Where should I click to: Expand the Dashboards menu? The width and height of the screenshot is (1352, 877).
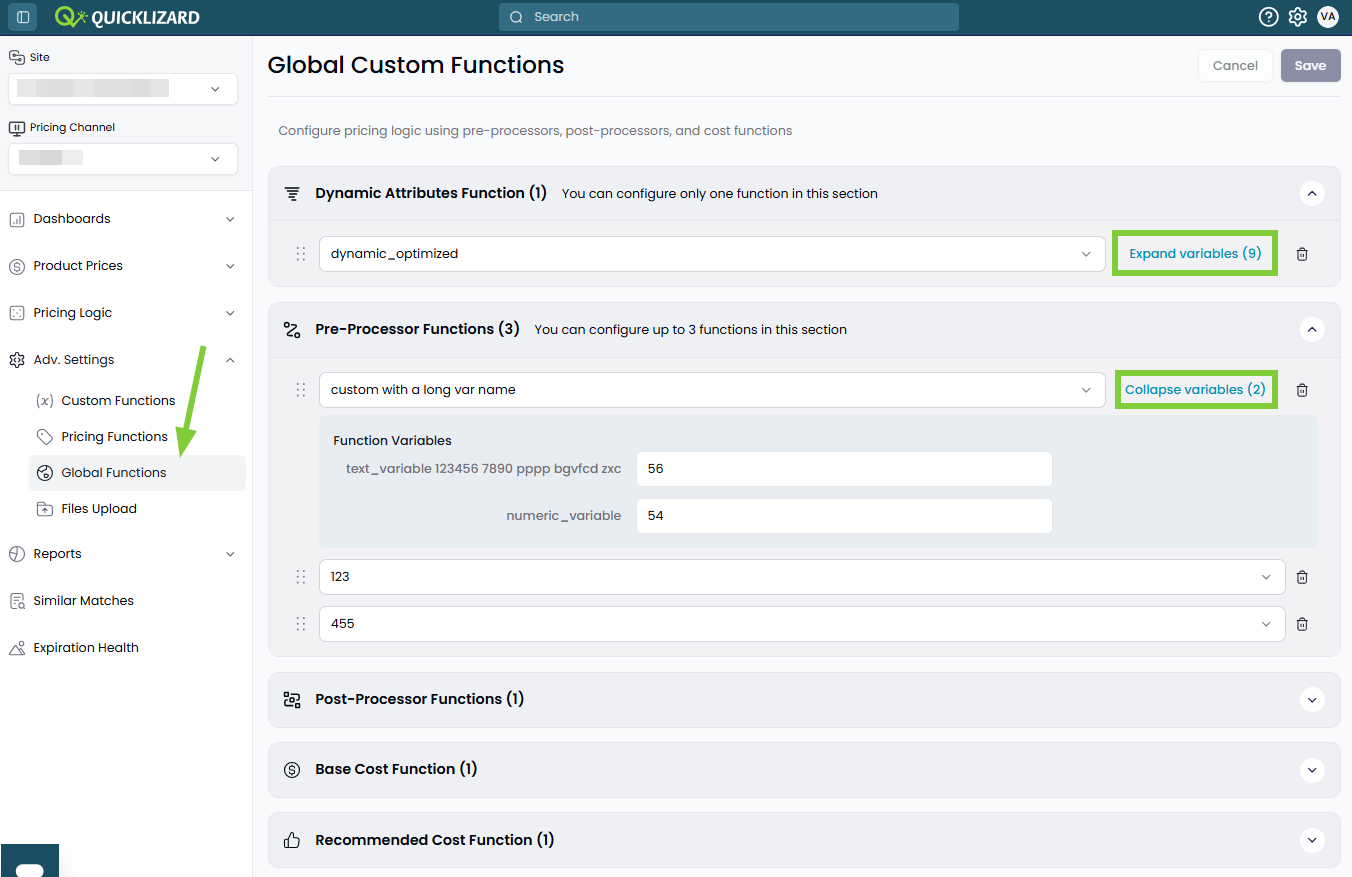[x=230, y=219]
